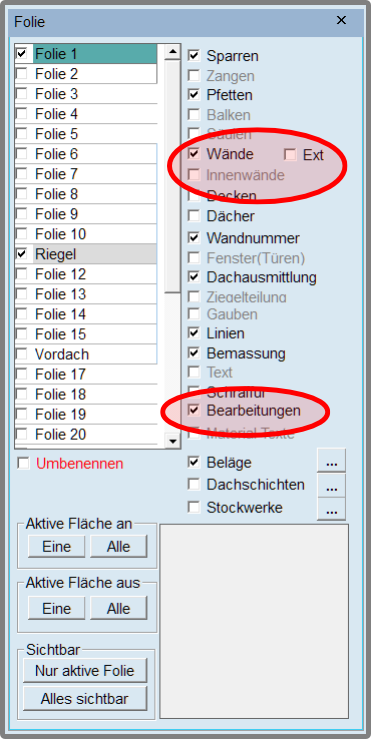Click Nur aktive Folie button
Image resolution: width=371 pixels, height=739 pixels.
(x=85, y=671)
